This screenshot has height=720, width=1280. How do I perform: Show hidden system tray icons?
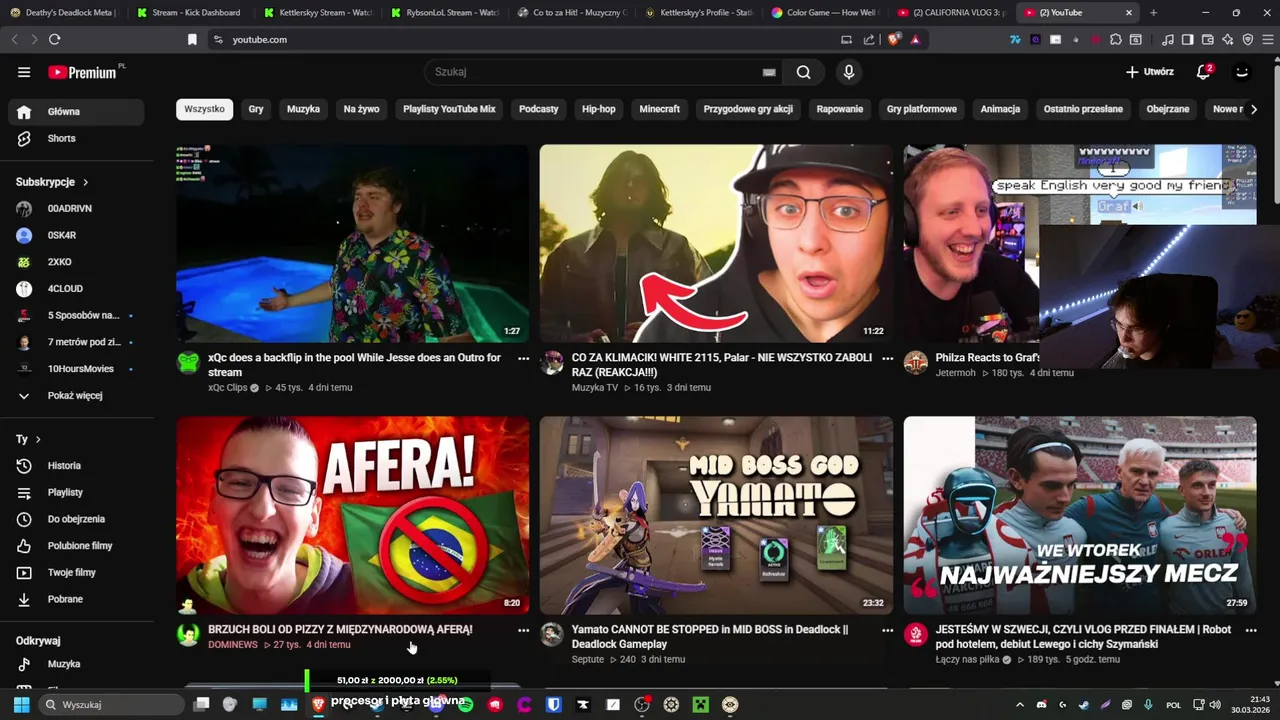point(1020,705)
